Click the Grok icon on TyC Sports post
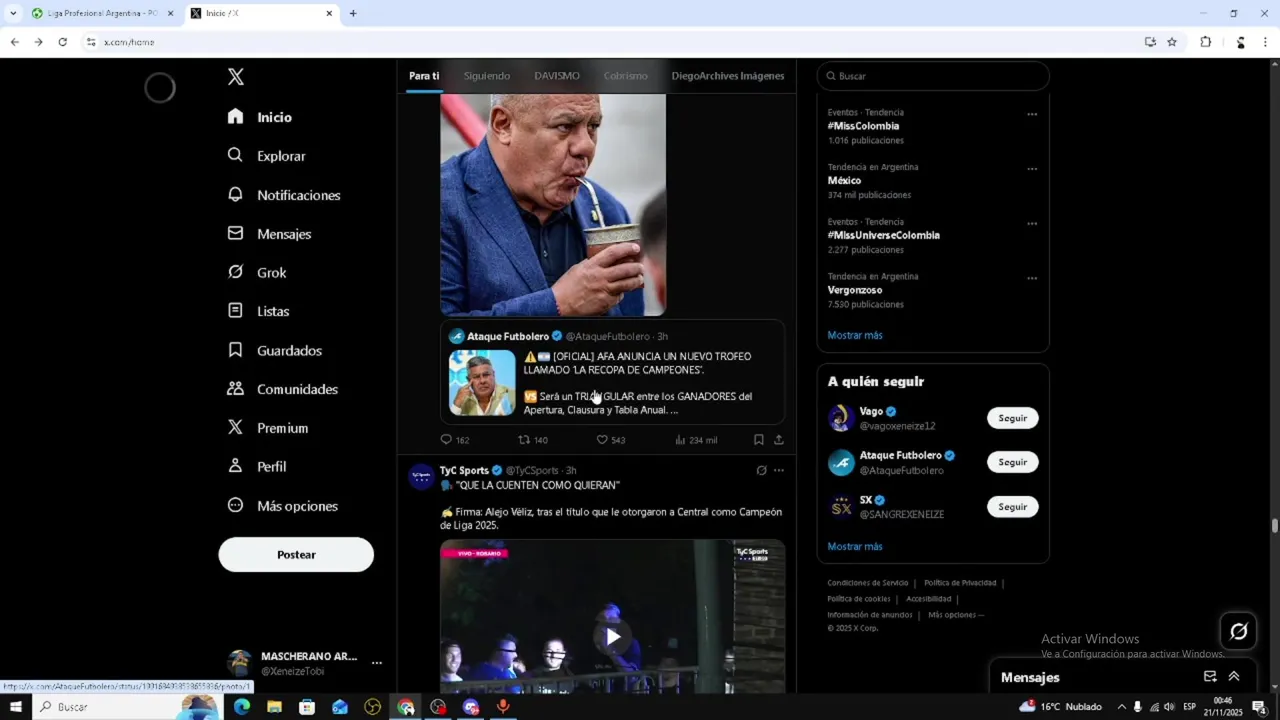Screen dimensions: 1280x720 coord(761,470)
